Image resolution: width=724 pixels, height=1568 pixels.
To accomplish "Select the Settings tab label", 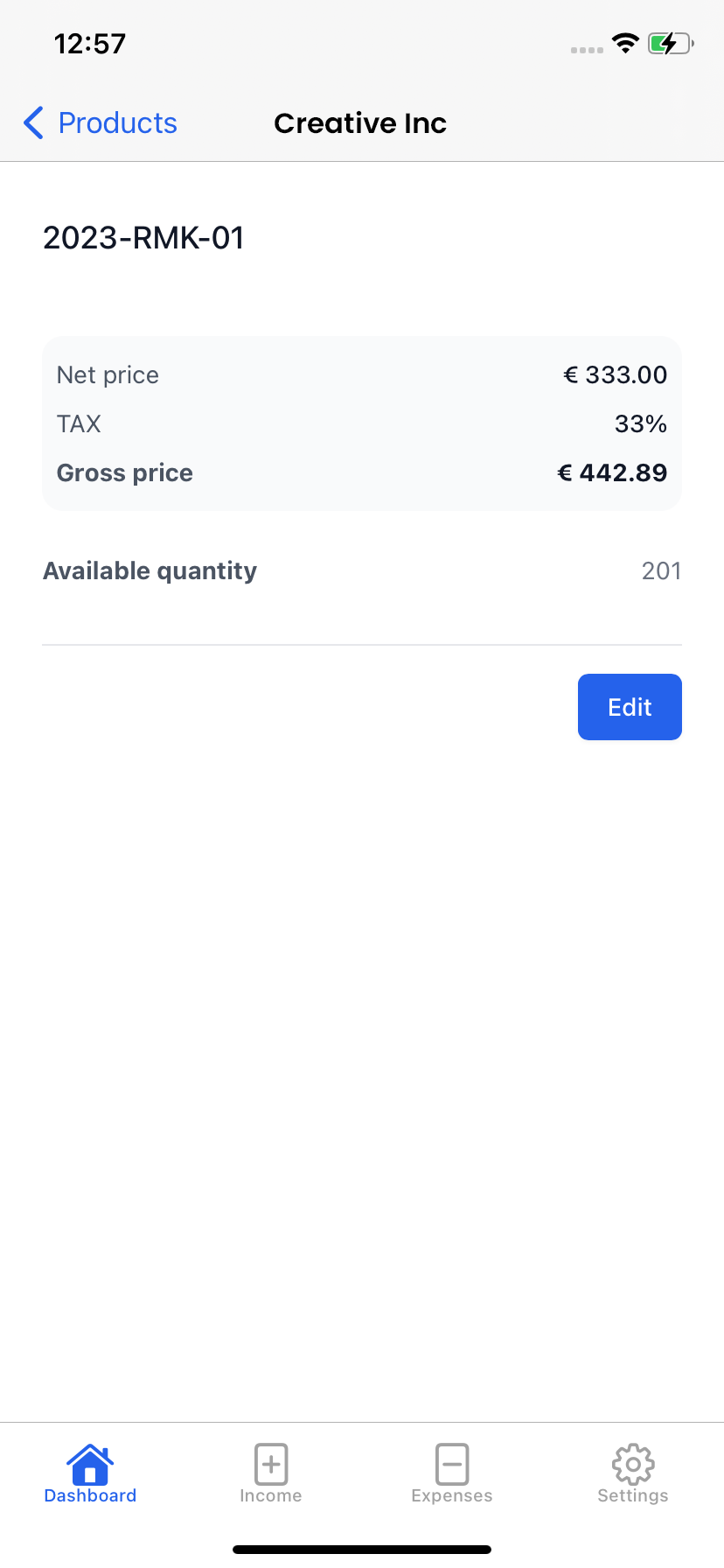I will tap(633, 1496).
